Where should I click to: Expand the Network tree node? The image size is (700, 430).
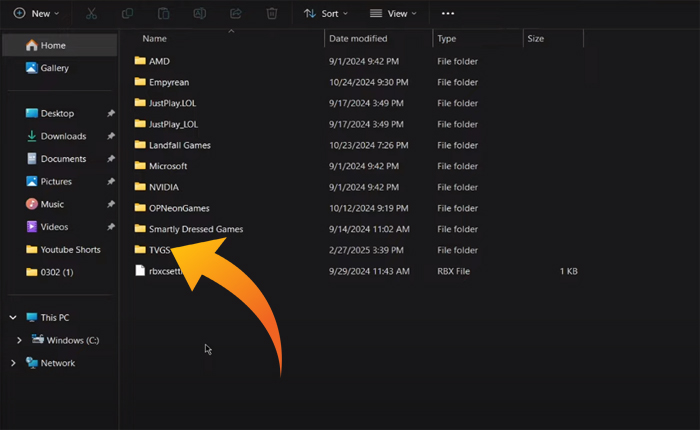(x=13, y=363)
